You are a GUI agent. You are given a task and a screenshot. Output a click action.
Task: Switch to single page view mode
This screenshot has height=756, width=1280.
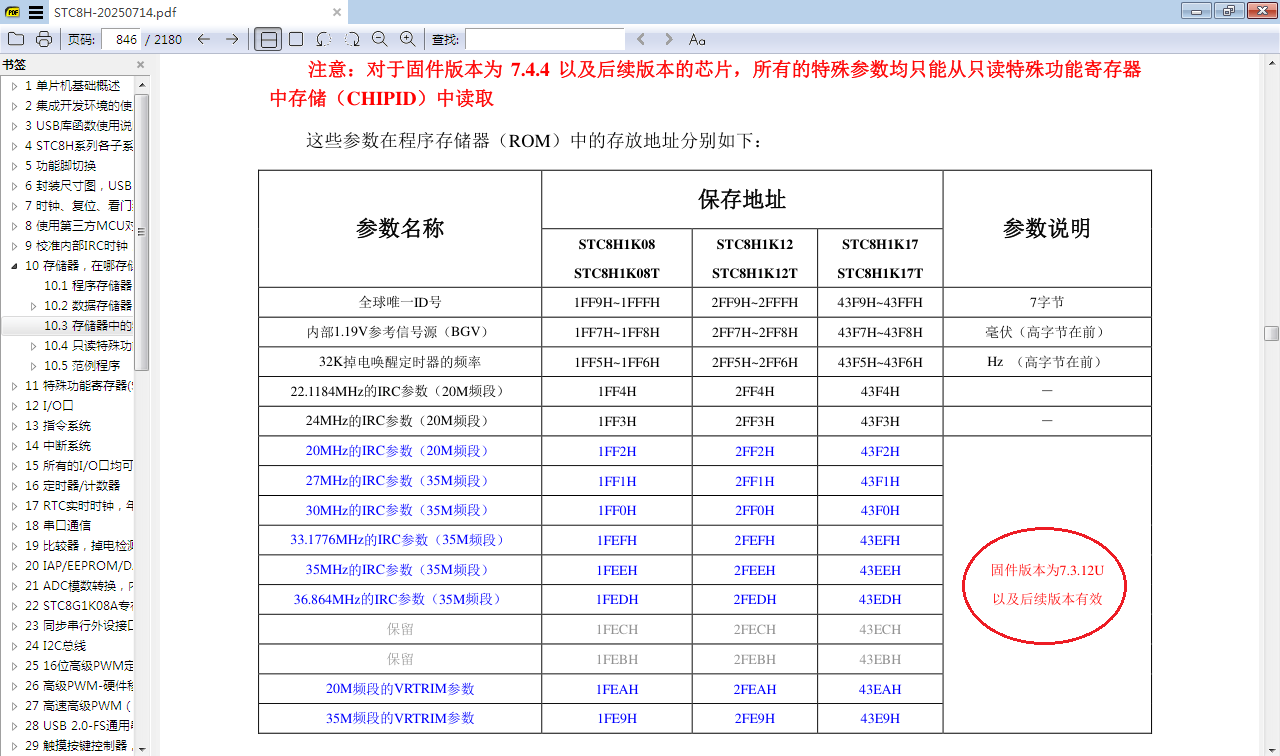pyautogui.click(x=296, y=39)
